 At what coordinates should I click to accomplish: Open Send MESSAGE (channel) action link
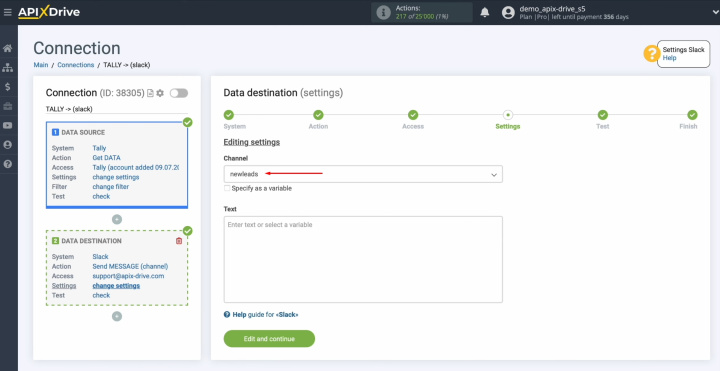point(130,266)
